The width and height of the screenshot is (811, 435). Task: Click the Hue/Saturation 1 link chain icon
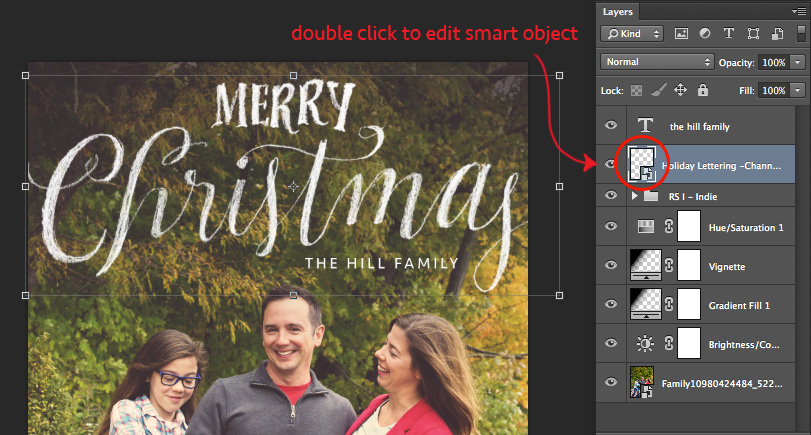(669, 226)
